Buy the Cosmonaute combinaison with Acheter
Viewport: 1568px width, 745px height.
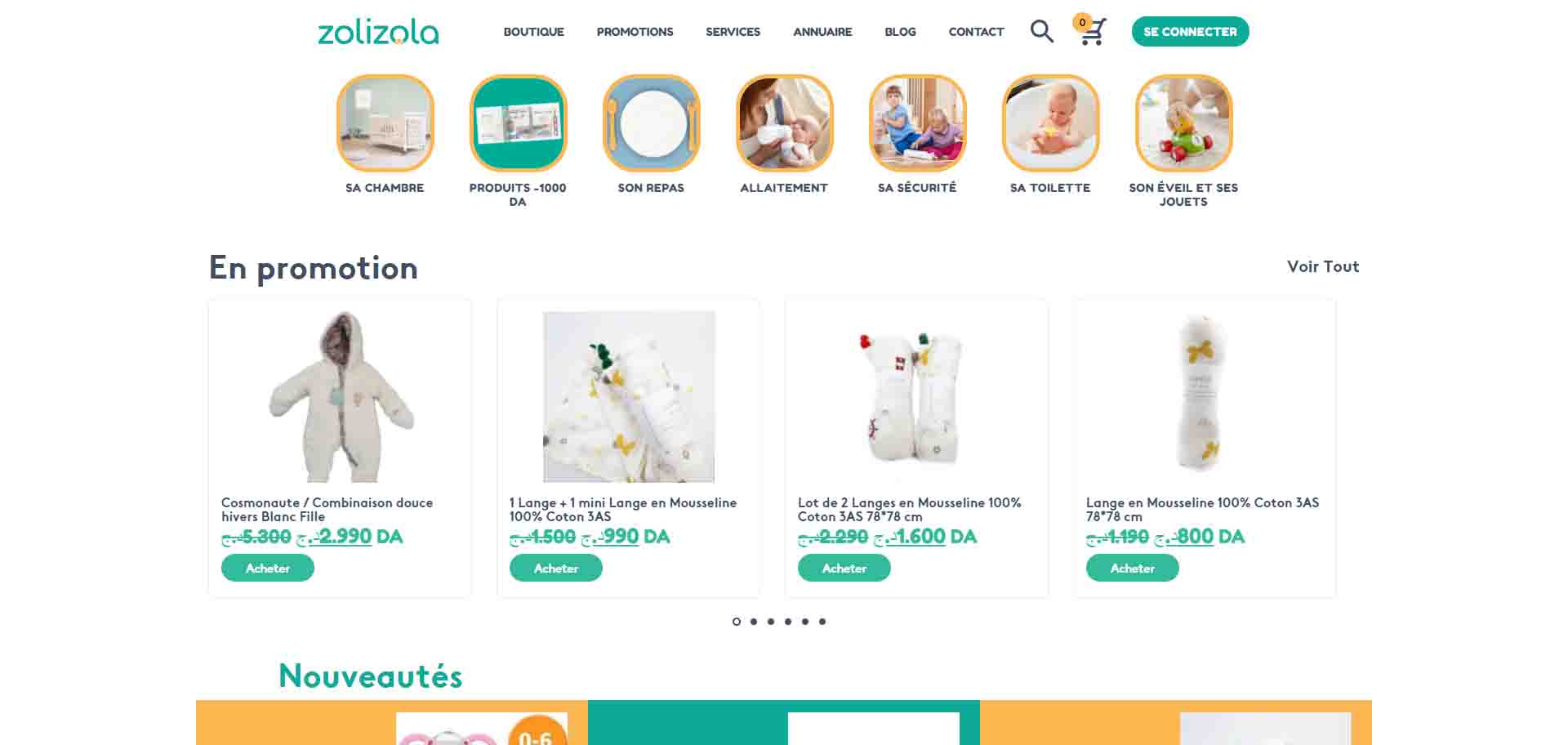268,568
